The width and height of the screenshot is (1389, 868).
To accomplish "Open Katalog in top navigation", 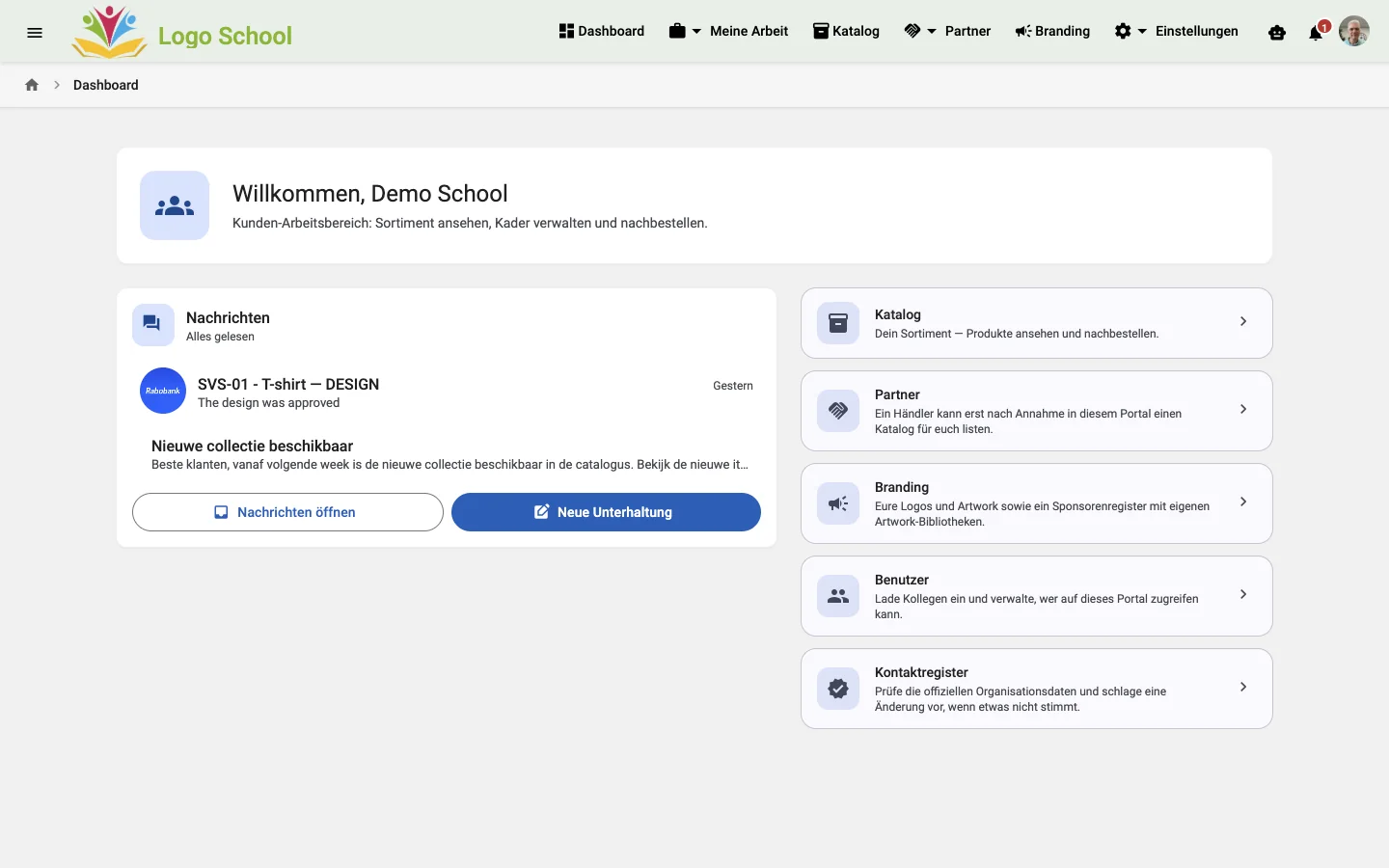I will click(846, 31).
